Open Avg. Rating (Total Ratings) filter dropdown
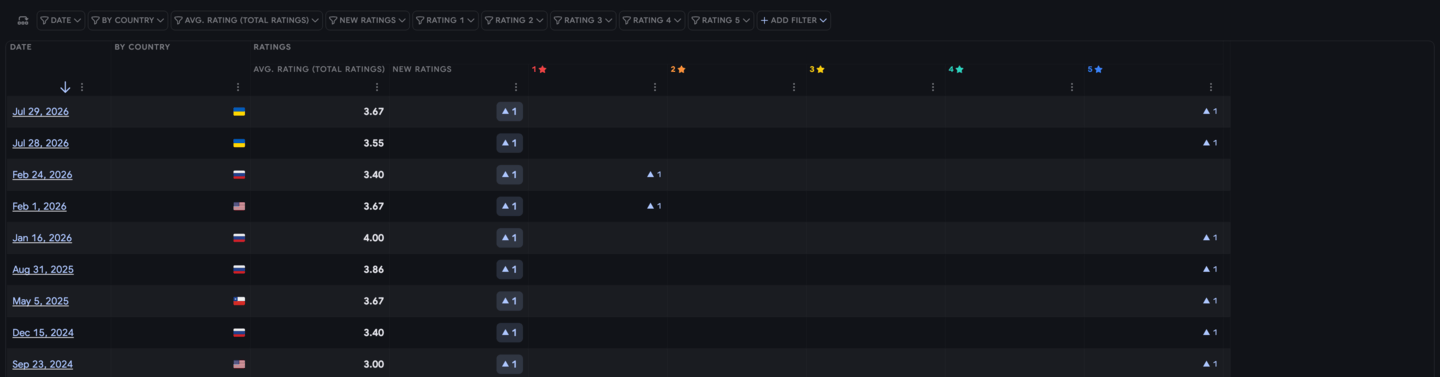 point(247,20)
